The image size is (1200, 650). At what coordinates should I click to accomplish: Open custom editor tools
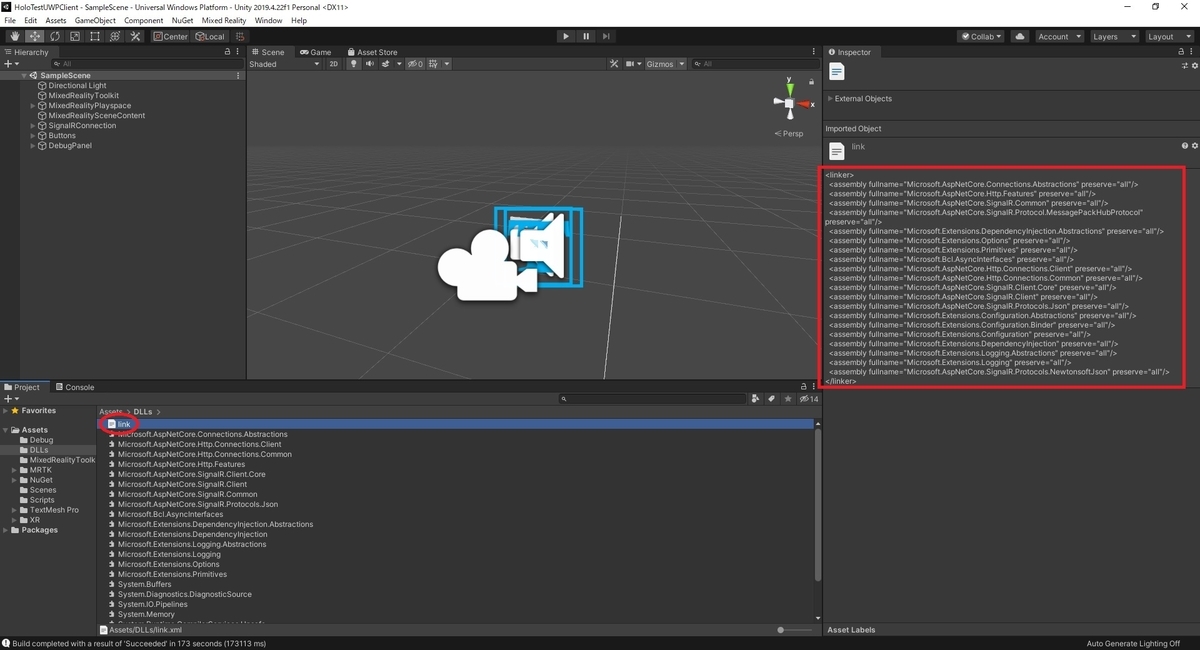[135, 36]
